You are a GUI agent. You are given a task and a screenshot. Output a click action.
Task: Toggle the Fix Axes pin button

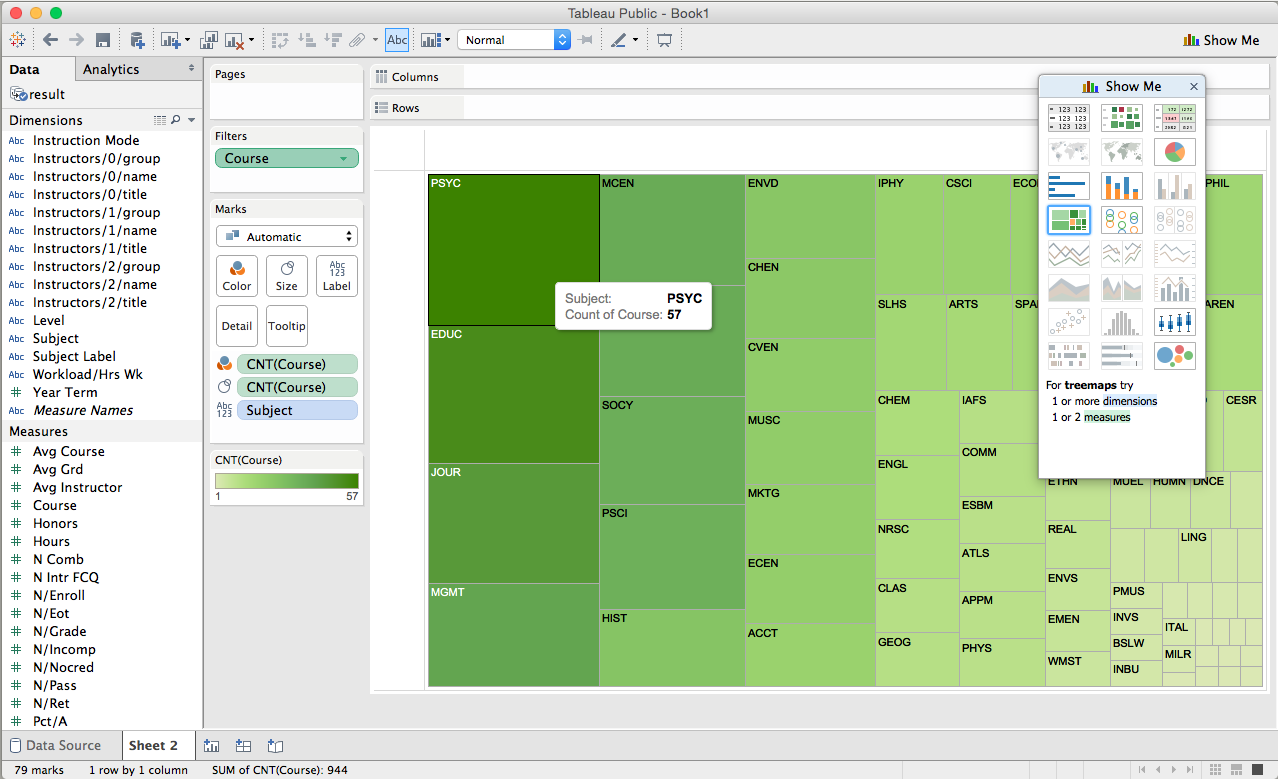click(x=586, y=40)
